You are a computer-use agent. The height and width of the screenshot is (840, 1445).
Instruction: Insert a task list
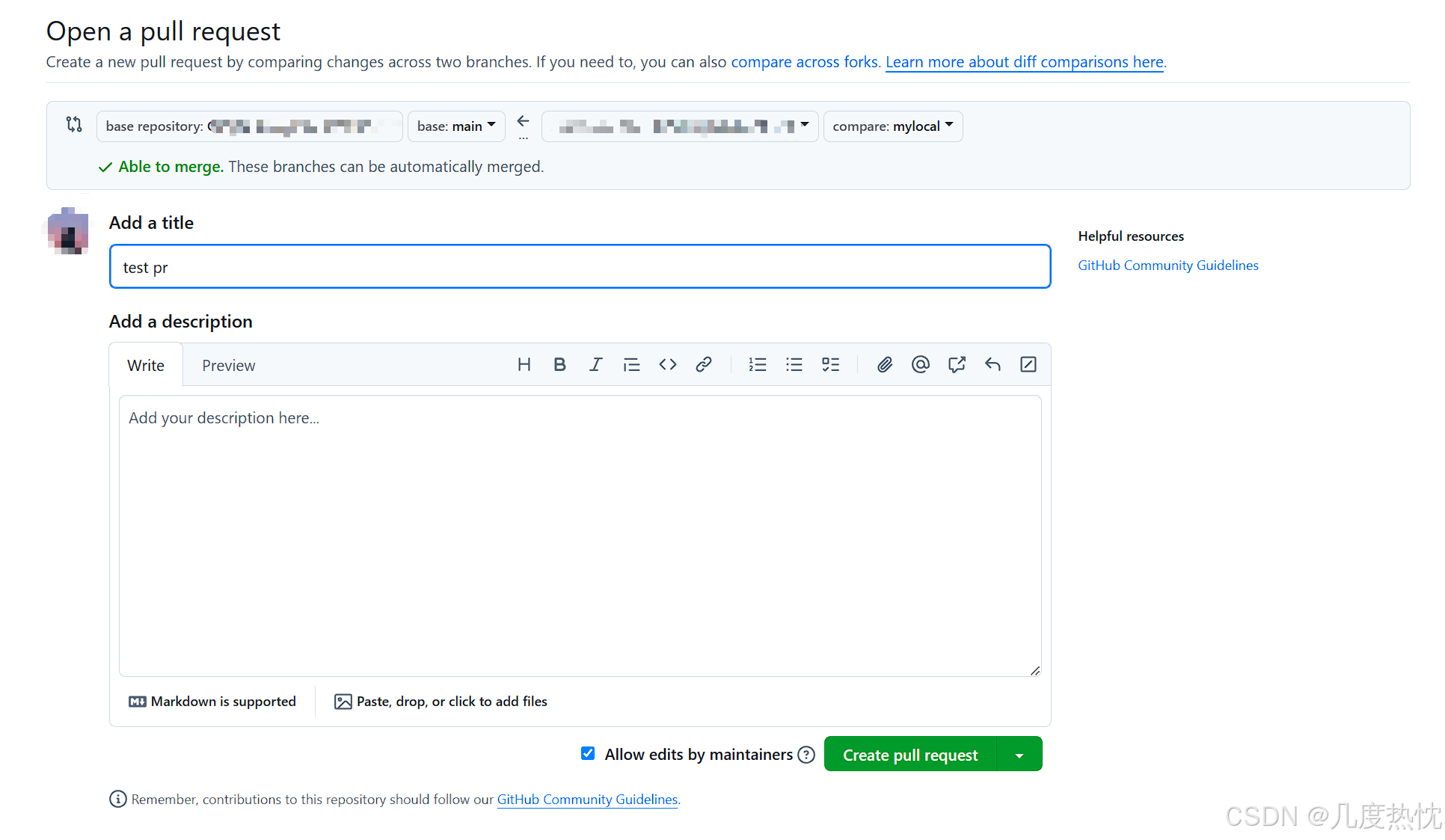(x=830, y=364)
